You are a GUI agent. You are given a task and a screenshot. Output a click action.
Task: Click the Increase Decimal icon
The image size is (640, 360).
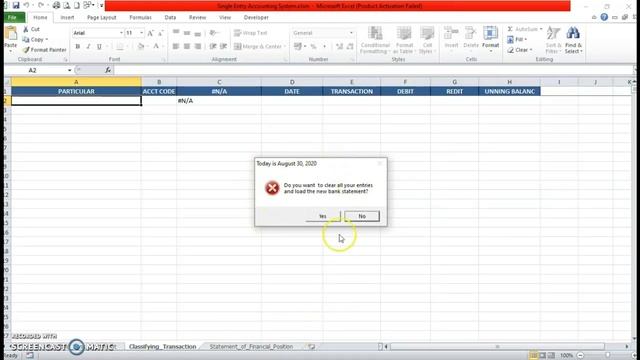click(339, 47)
